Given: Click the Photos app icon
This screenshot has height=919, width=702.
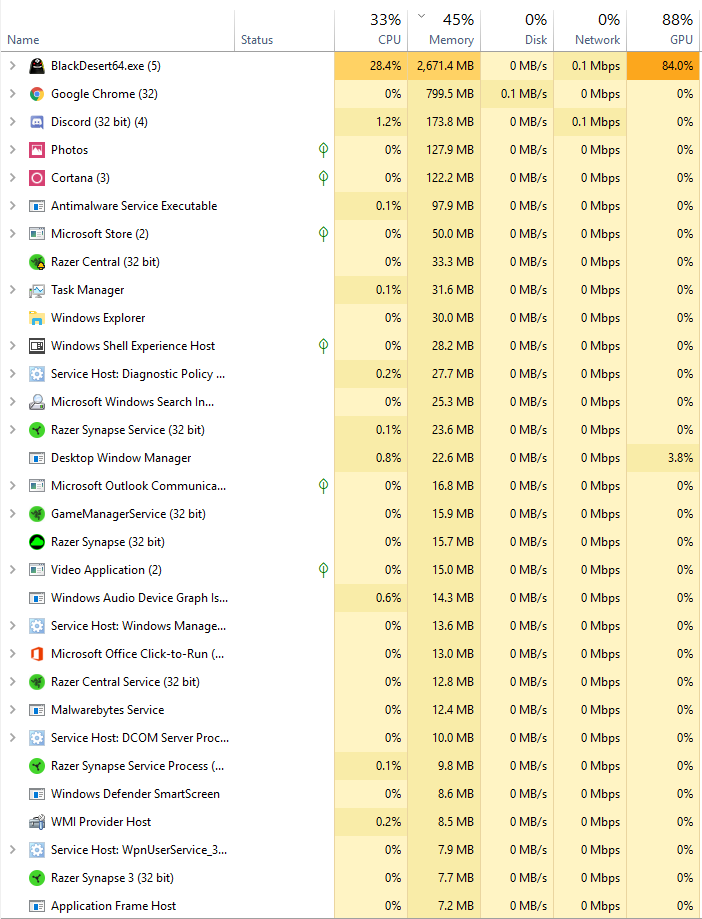Looking at the screenshot, I should tap(37, 150).
